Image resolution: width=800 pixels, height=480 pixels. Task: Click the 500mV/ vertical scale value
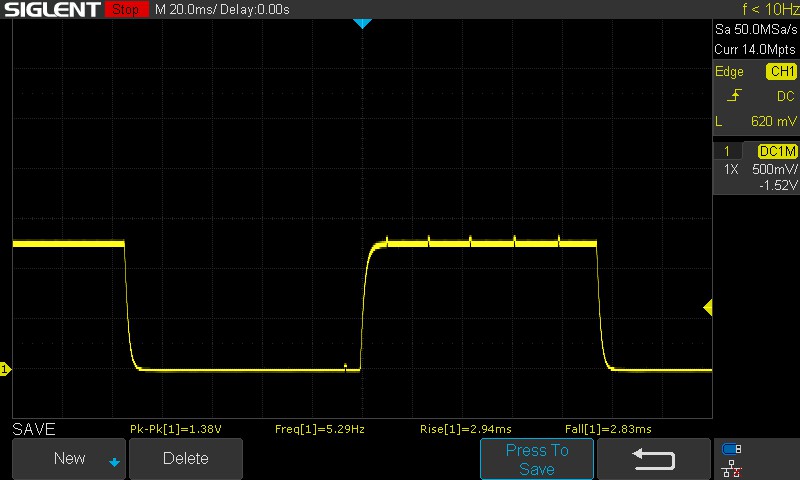pos(774,169)
